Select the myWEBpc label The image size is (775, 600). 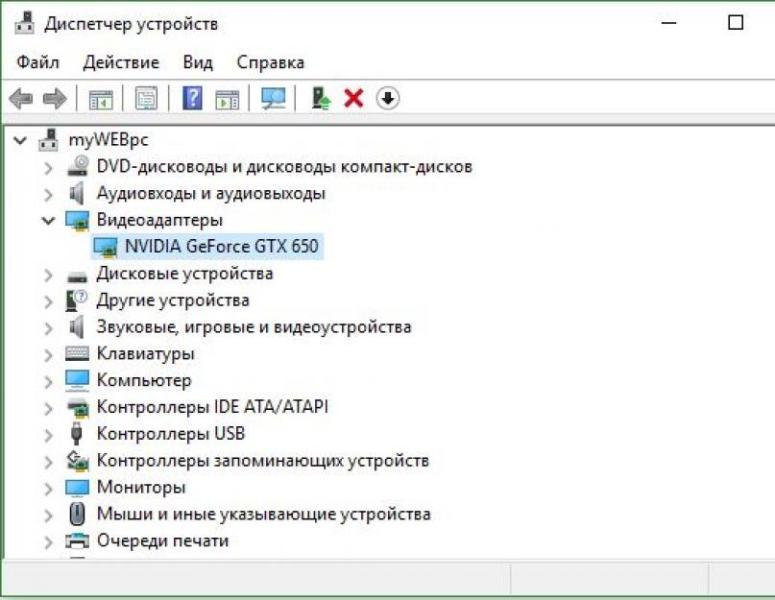point(108,139)
